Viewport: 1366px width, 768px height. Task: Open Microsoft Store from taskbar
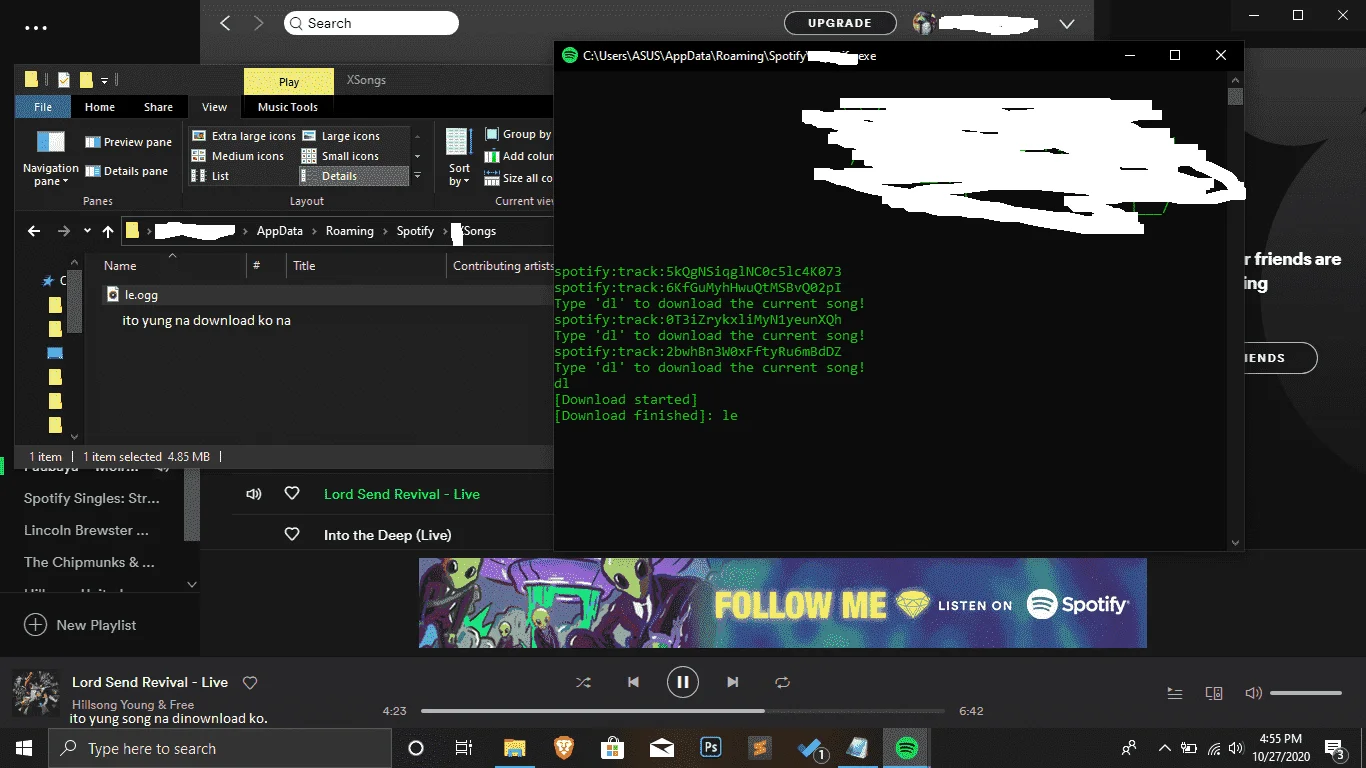[612, 748]
